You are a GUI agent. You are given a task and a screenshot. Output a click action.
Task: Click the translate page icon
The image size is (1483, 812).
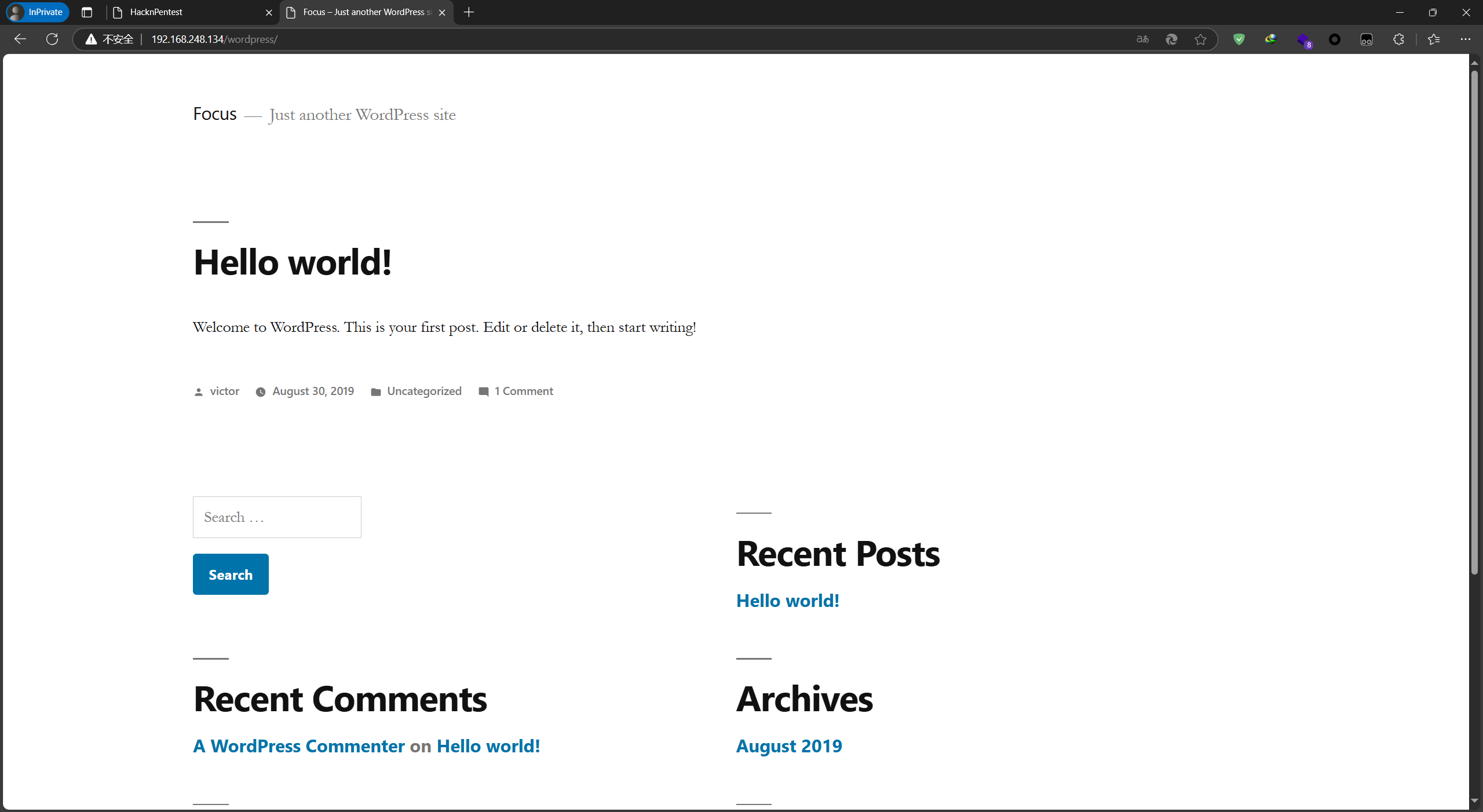(x=1142, y=39)
